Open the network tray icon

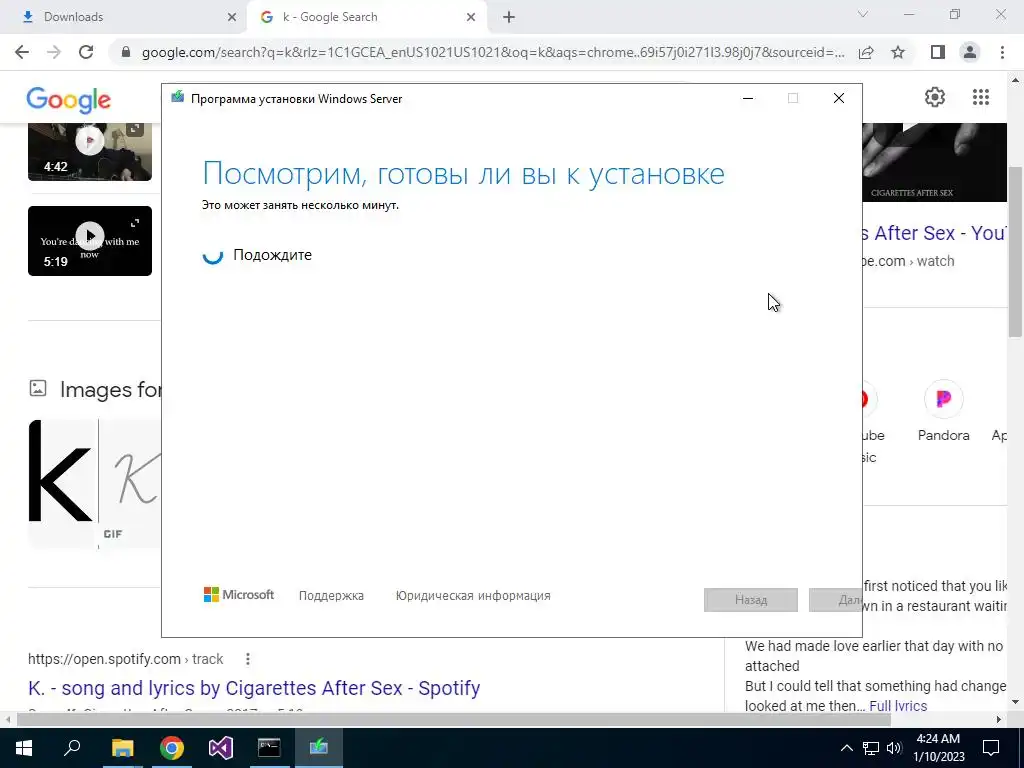tap(871, 748)
